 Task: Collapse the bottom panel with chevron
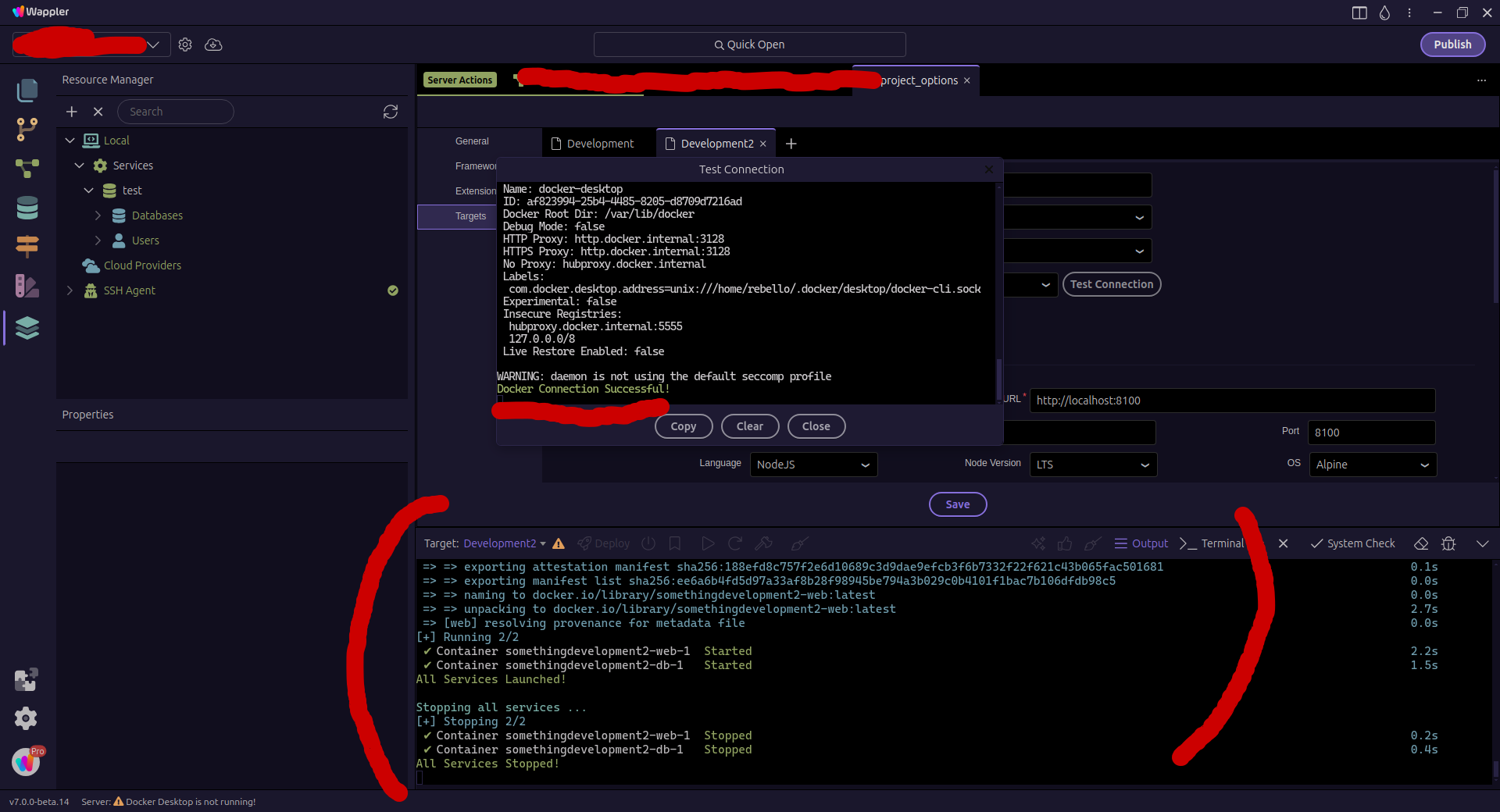click(1482, 543)
